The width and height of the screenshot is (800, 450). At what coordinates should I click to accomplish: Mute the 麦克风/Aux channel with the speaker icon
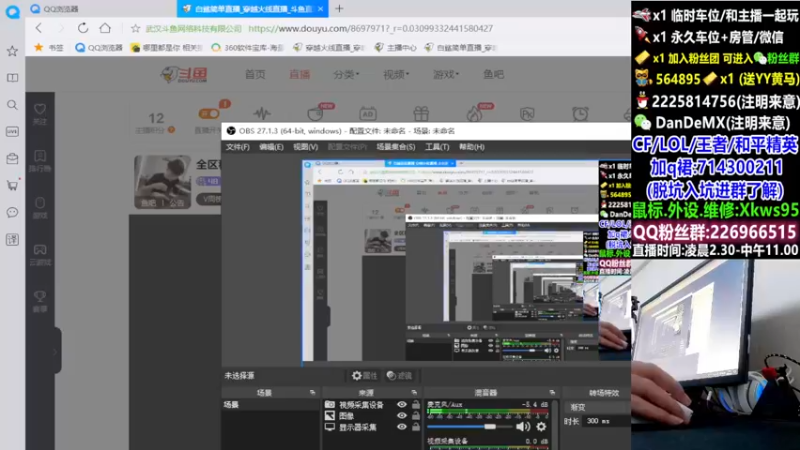(x=523, y=427)
